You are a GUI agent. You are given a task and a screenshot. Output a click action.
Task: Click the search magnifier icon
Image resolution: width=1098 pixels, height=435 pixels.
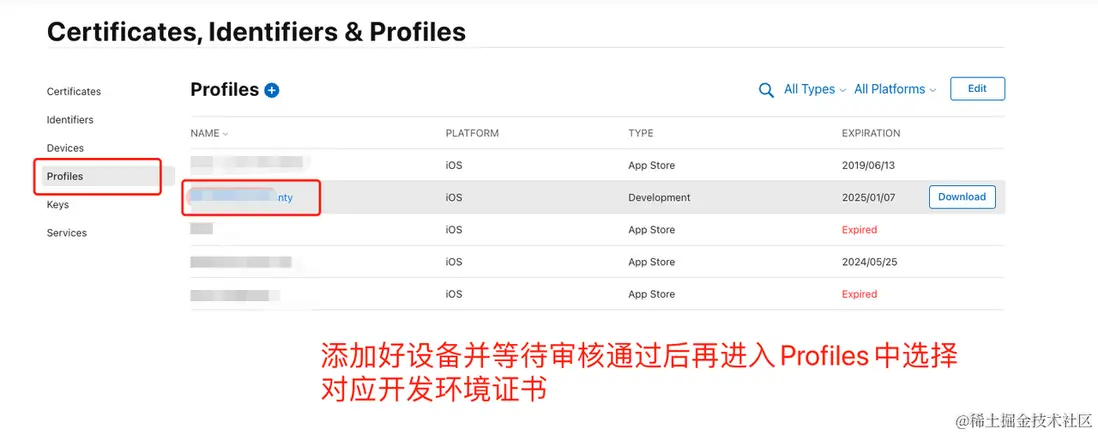(766, 90)
